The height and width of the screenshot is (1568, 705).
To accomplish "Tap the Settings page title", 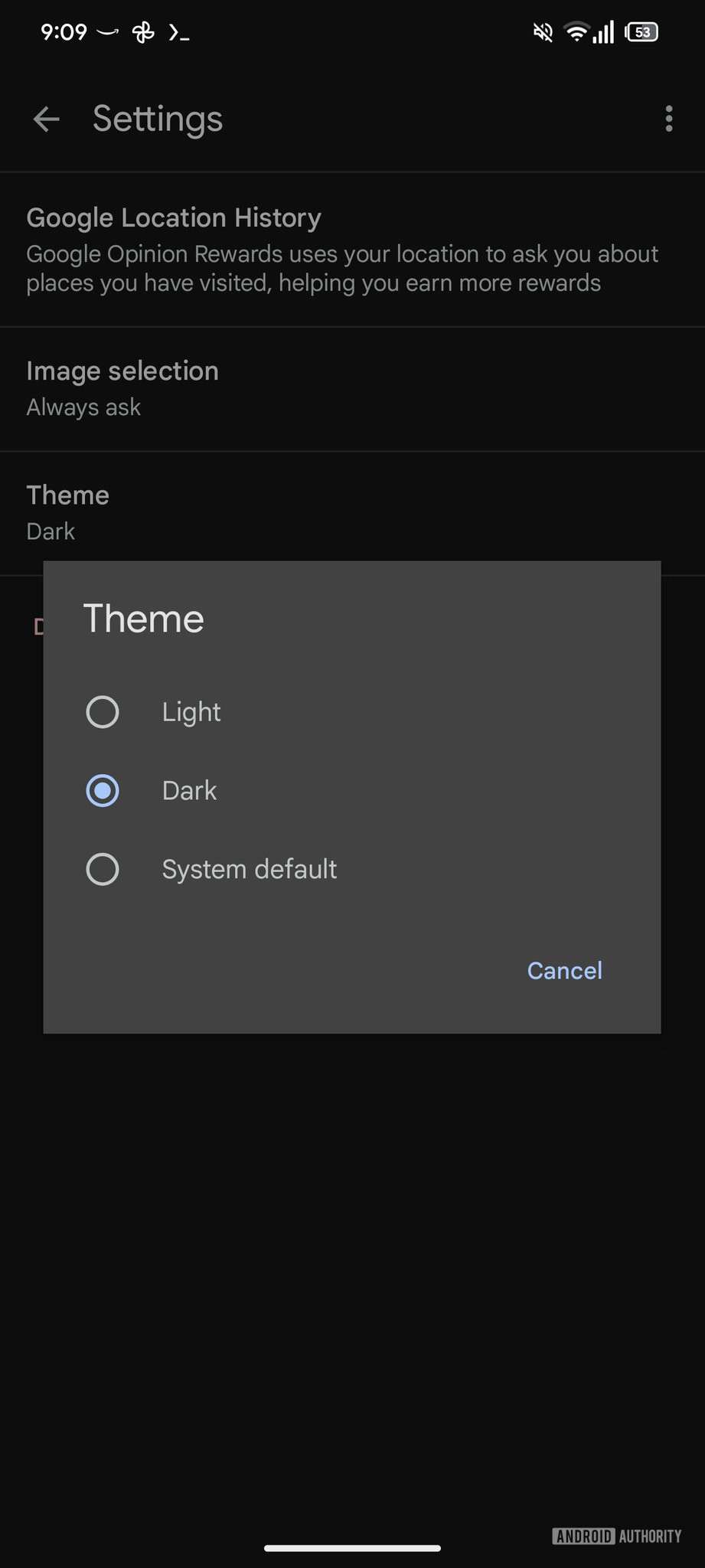I will click(x=158, y=119).
